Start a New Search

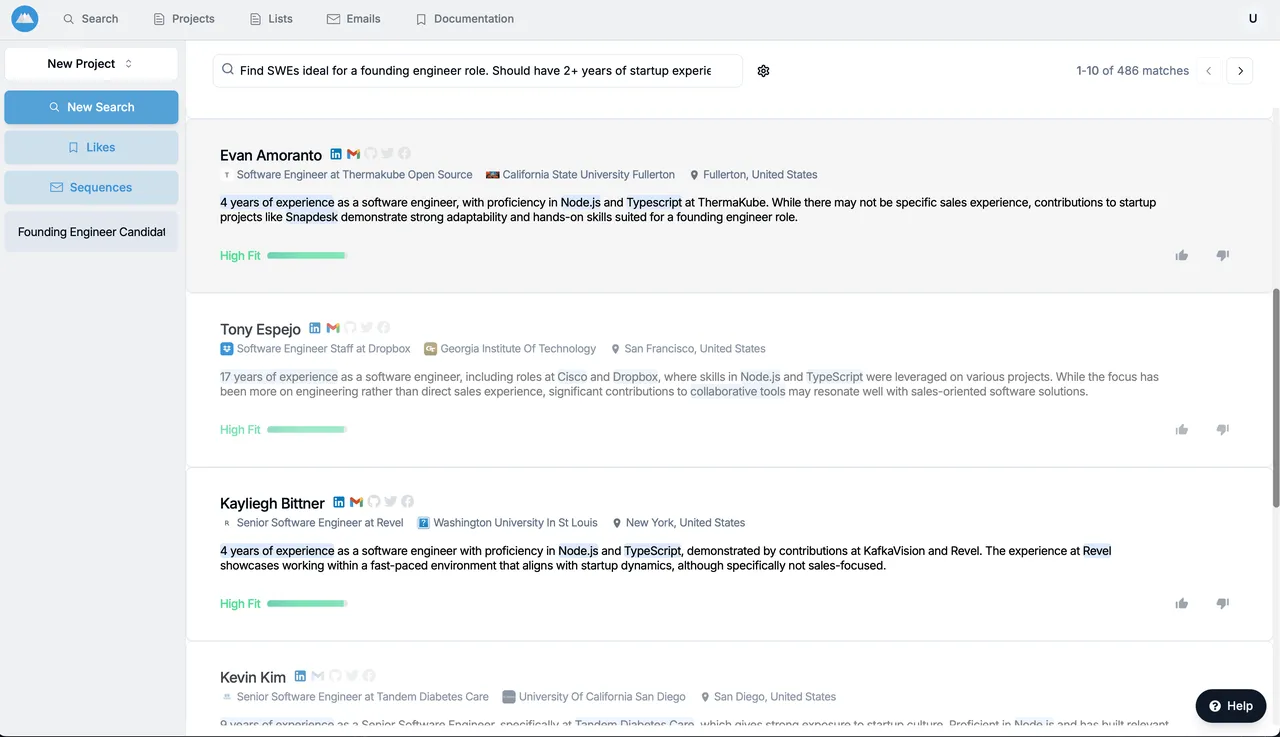click(x=91, y=107)
